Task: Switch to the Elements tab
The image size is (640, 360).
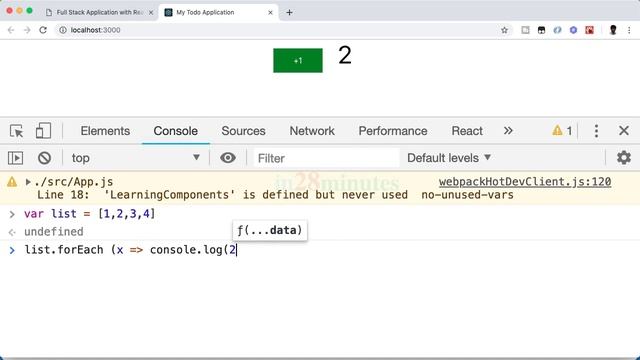Action: click(105, 131)
